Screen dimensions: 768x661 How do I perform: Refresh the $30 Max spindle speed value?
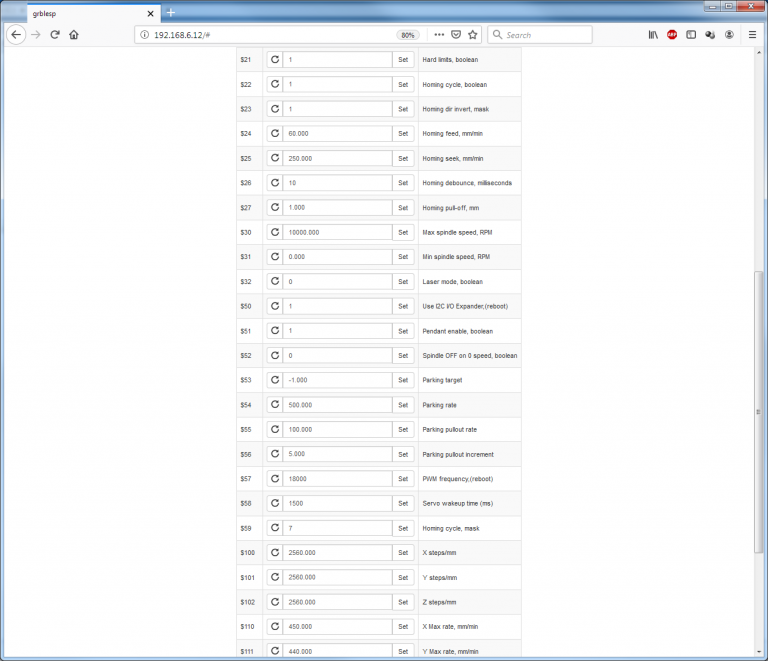click(x=275, y=232)
